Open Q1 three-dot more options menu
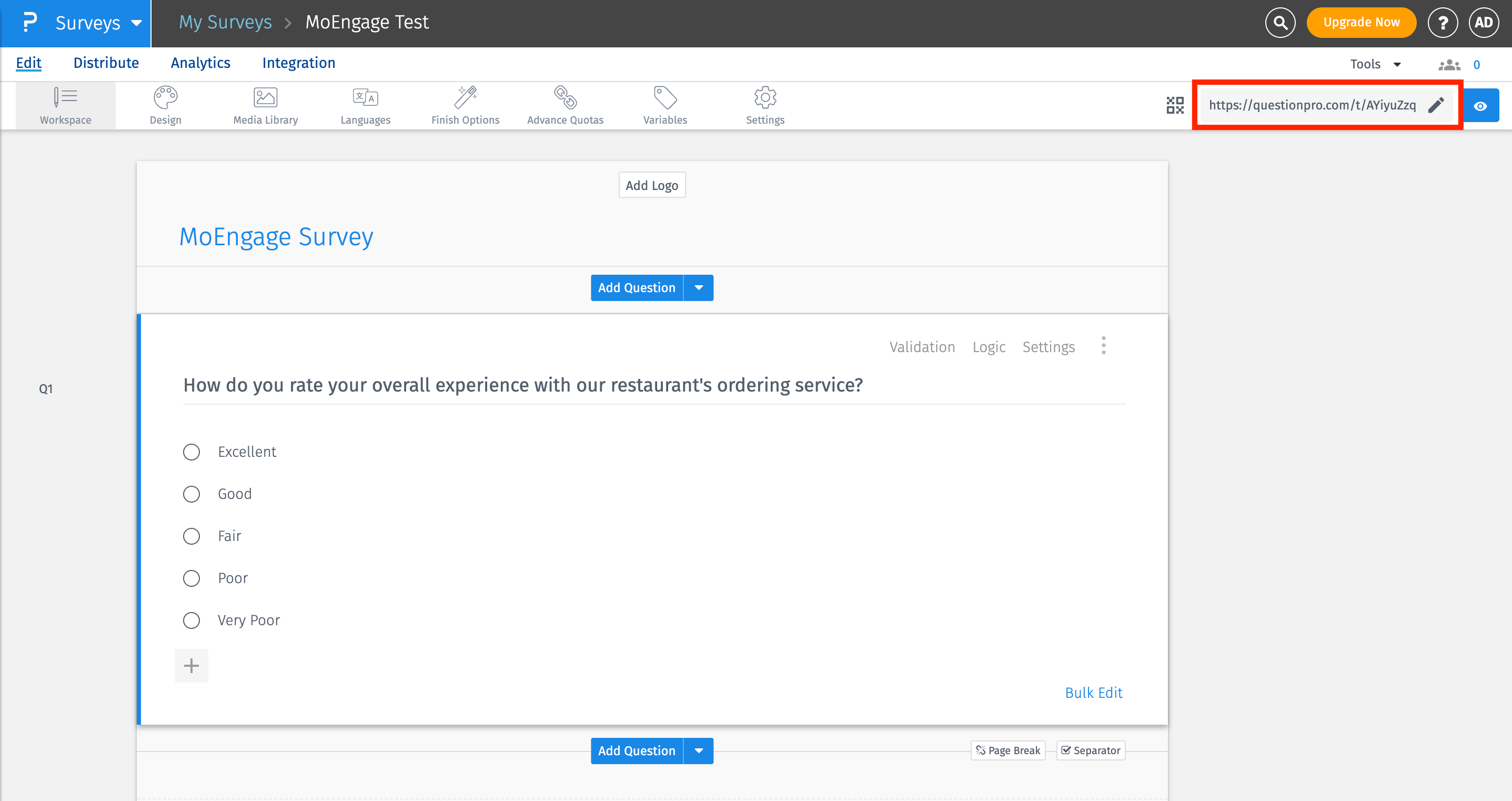The width and height of the screenshot is (1512, 801). click(1103, 345)
